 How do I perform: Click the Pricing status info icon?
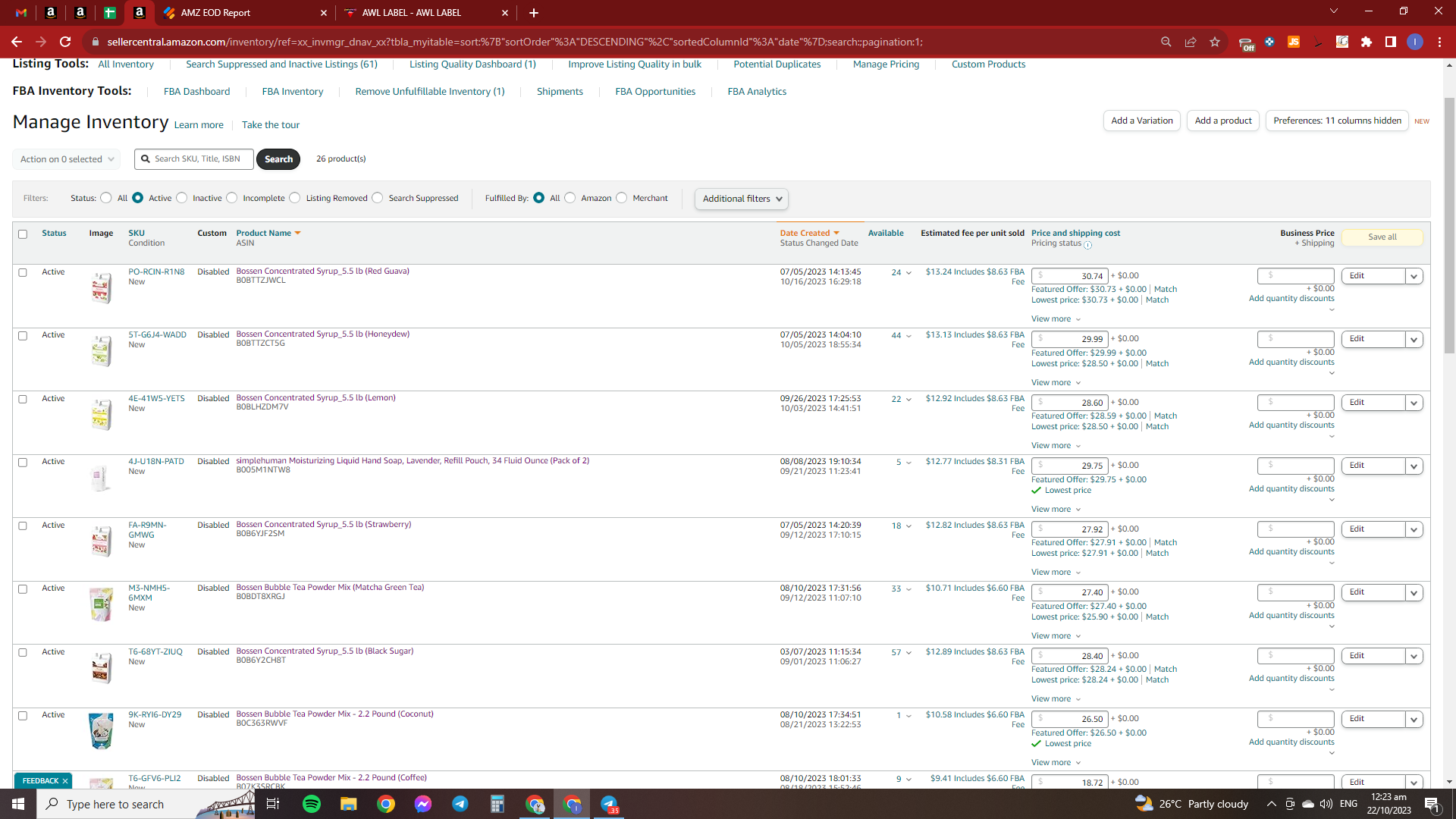pyautogui.click(x=1088, y=245)
